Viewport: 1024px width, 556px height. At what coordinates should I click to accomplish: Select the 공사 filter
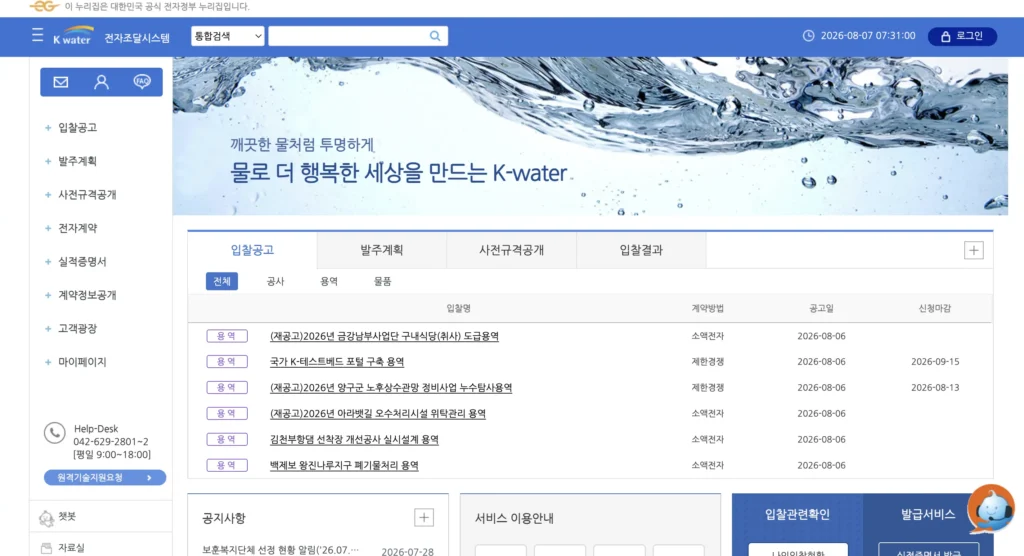coord(275,281)
